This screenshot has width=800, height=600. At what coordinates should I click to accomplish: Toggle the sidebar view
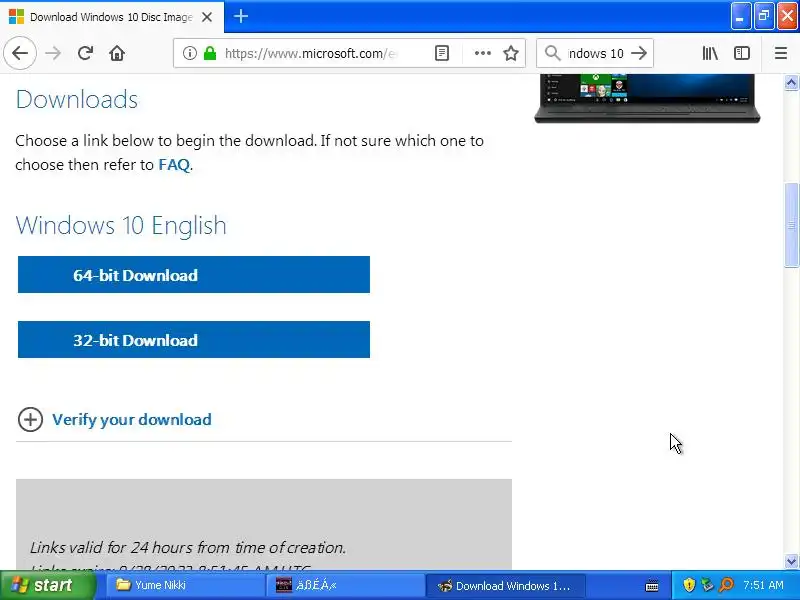pos(742,53)
